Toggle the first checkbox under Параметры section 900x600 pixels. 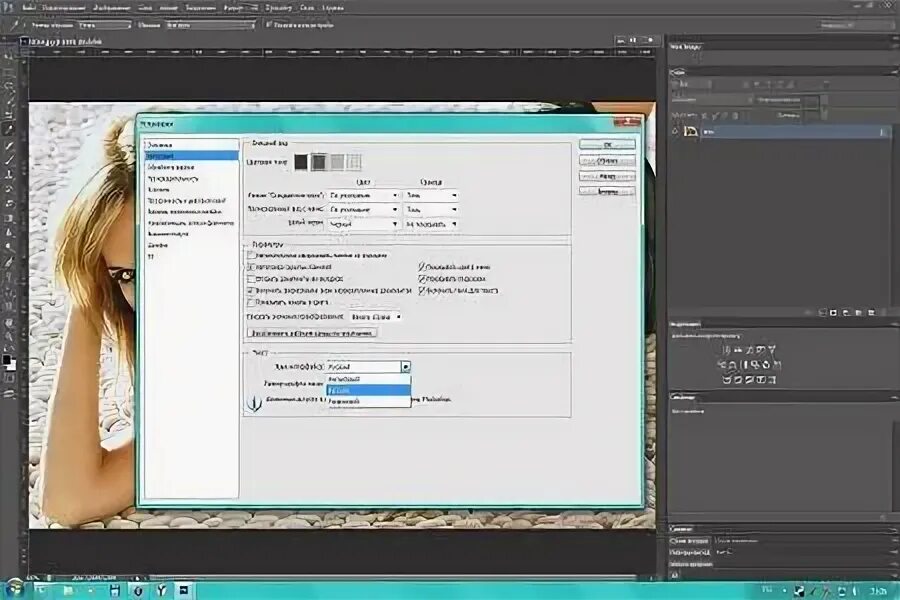[250, 255]
